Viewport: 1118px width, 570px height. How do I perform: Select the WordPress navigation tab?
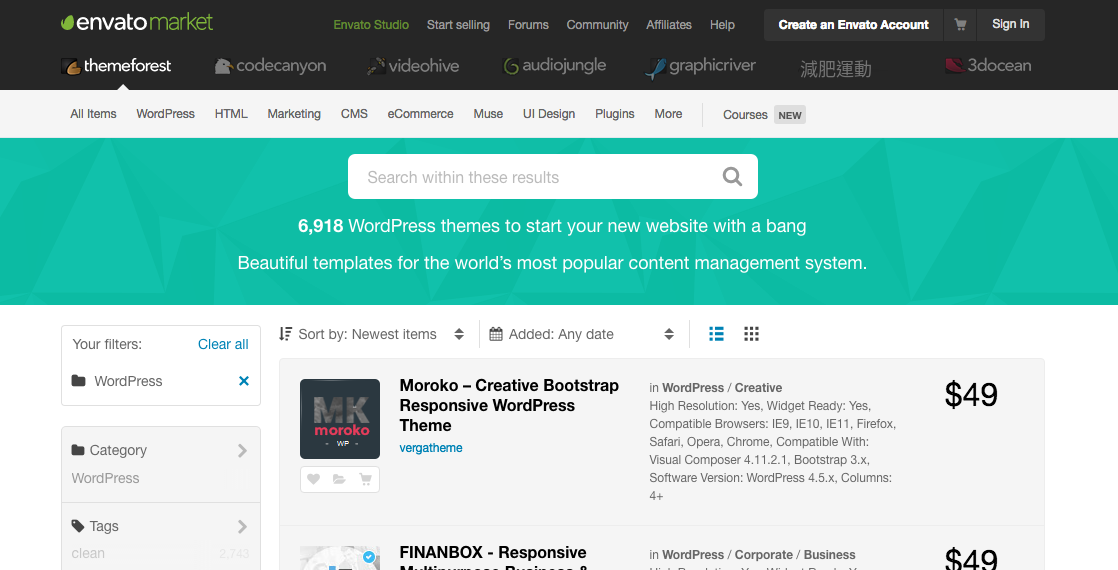(x=165, y=113)
